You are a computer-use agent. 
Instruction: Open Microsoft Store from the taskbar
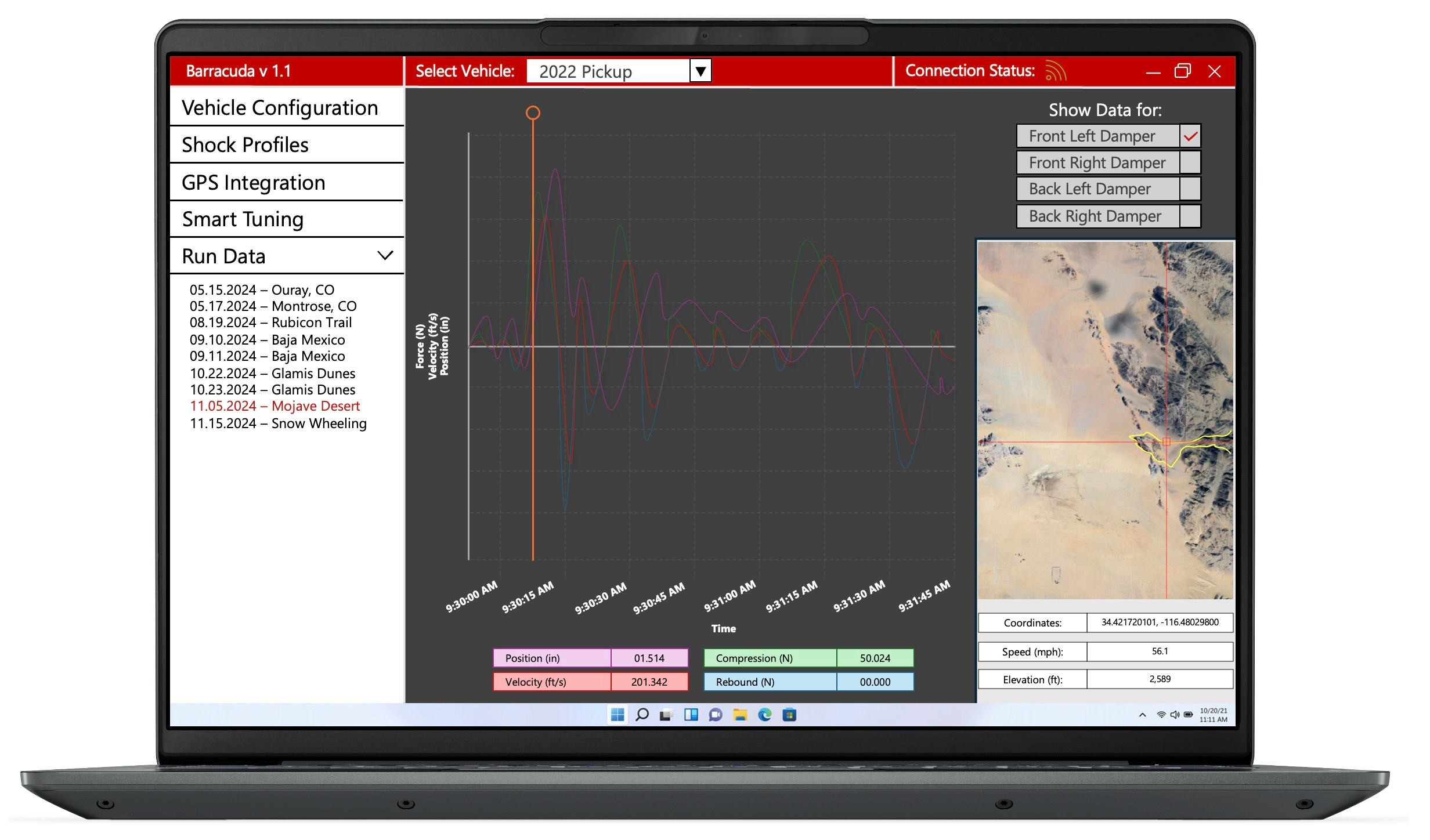click(x=789, y=715)
